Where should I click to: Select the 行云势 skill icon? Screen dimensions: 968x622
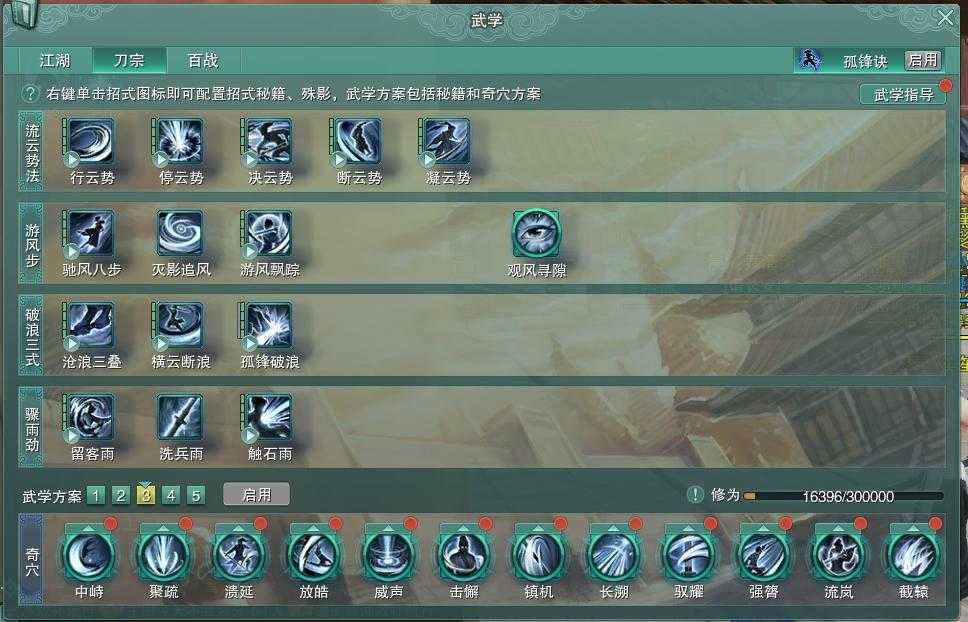91,141
